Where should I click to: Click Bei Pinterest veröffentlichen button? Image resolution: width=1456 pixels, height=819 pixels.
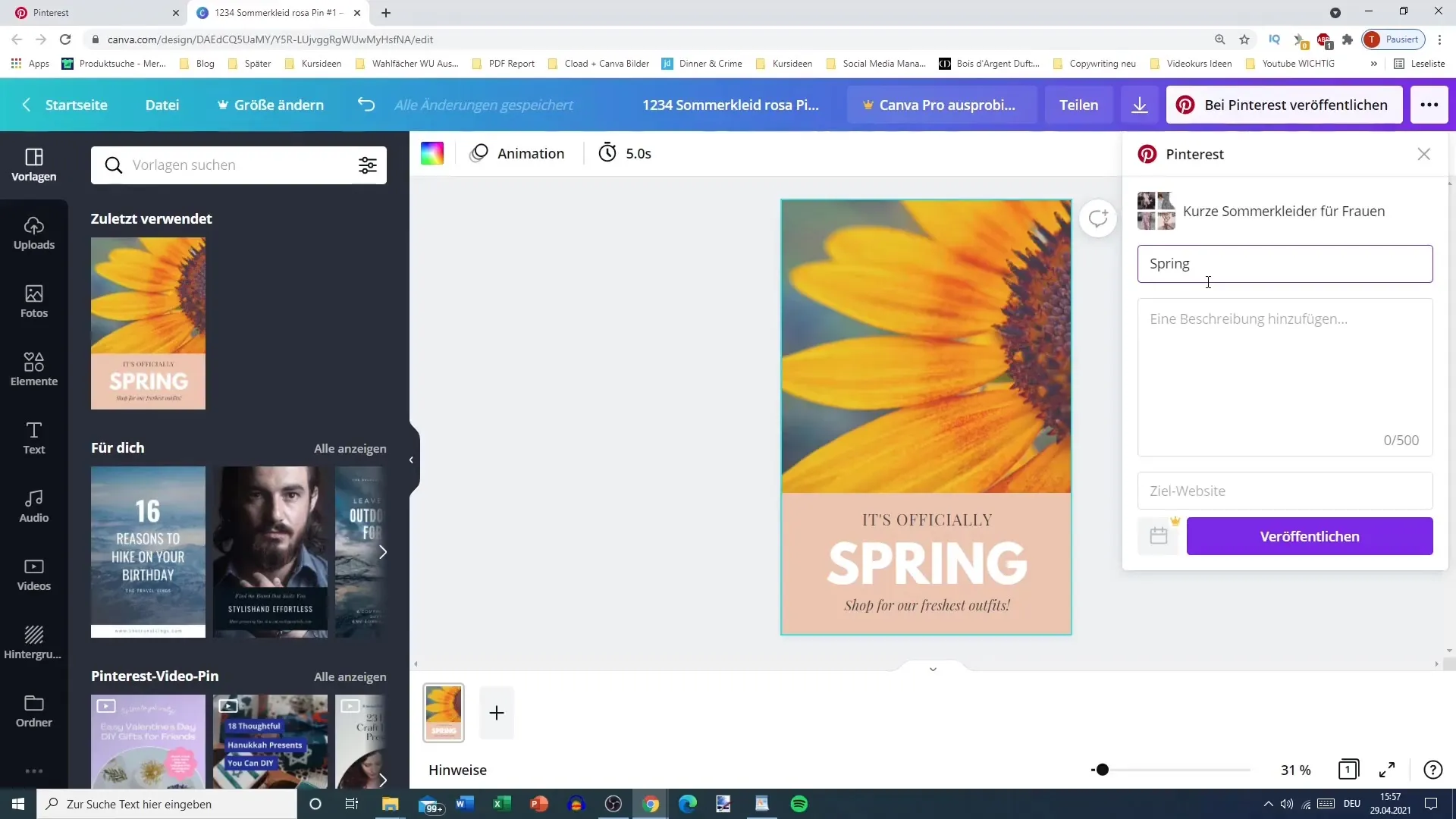pos(1285,105)
